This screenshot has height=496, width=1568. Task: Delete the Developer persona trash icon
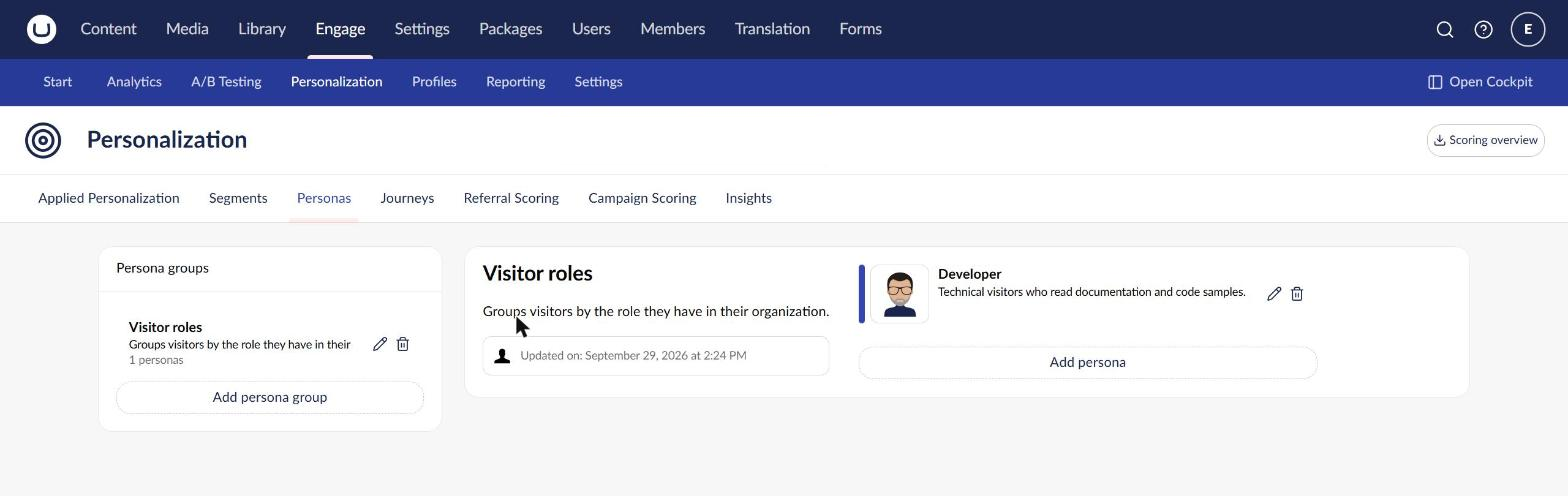coord(1297,294)
